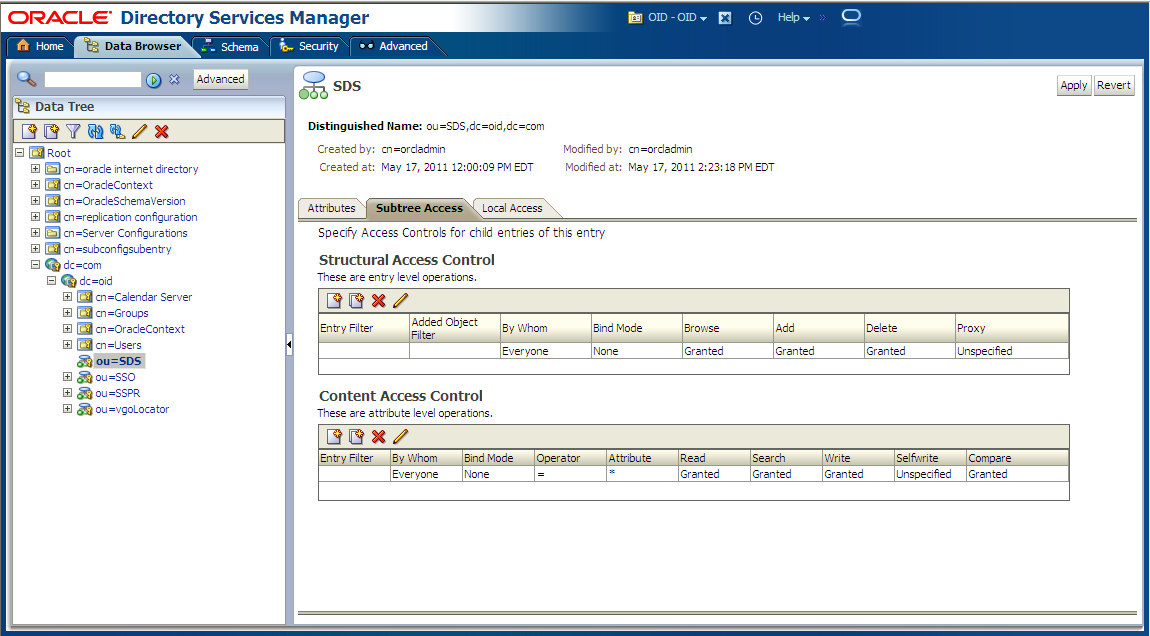The height and width of the screenshot is (636, 1150).
Task: Expand the cn=Users node
Action: click(x=67, y=345)
